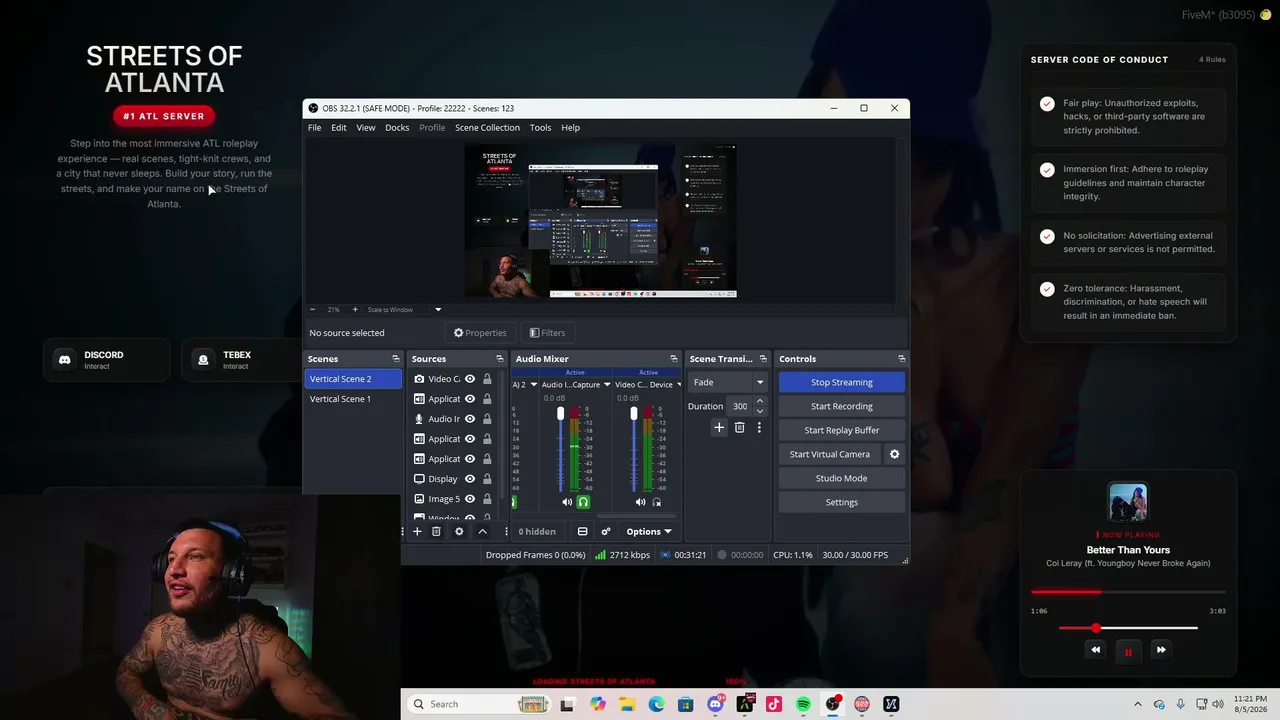Viewport: 1280px width, 720px height.
Task: Skip to previous song in music player
Action: coord(1095,650)
